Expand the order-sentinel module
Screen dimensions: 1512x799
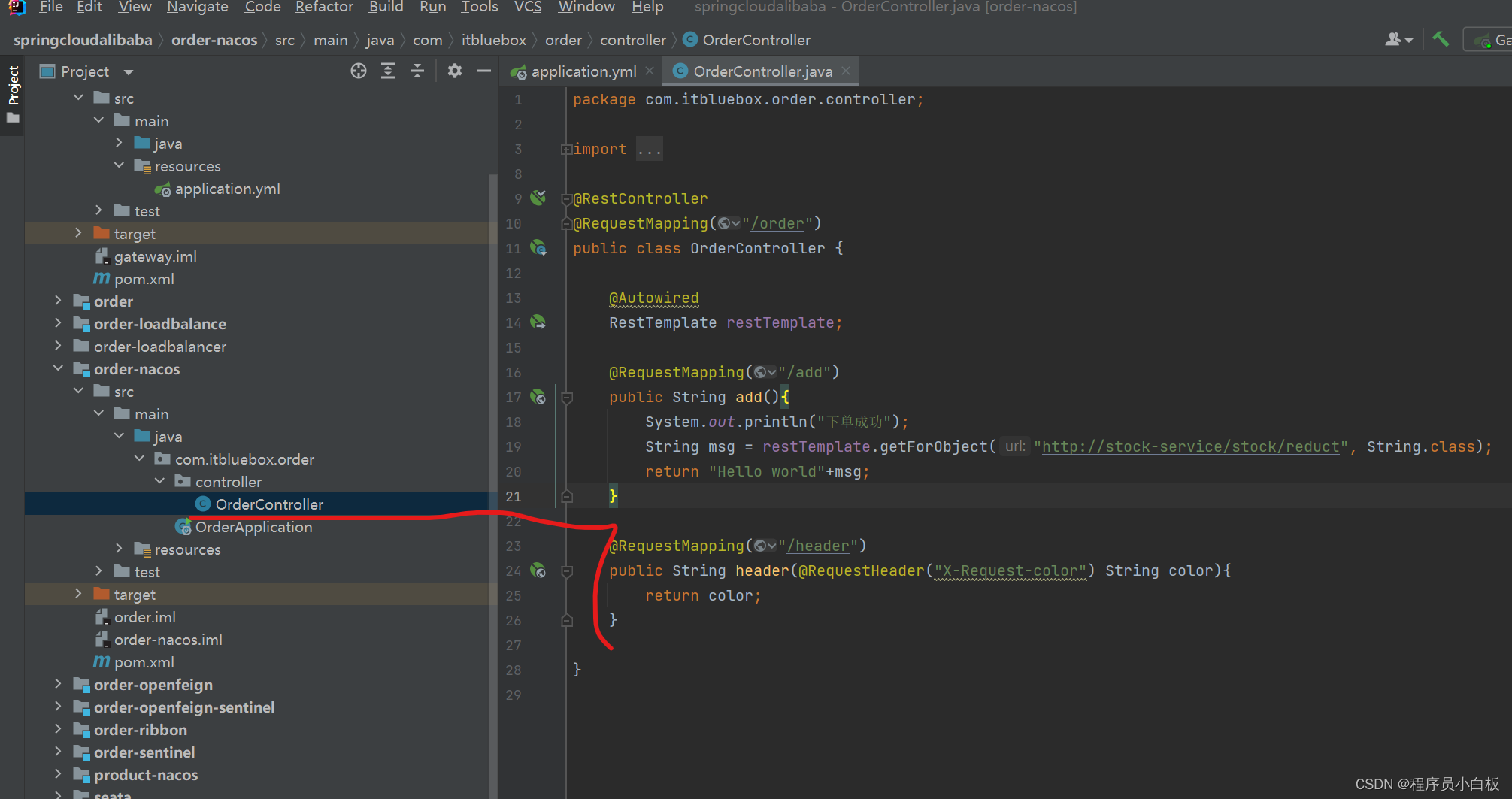point(58,752)
